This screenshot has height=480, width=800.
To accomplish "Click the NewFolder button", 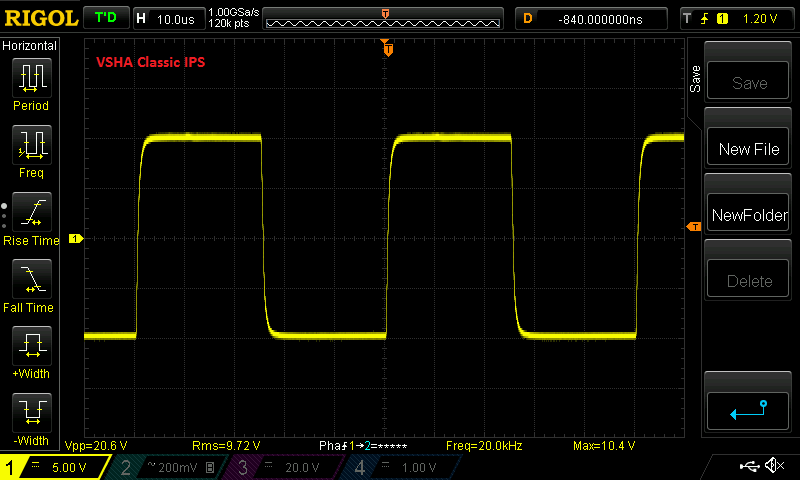I will click(x=747, y=213).
